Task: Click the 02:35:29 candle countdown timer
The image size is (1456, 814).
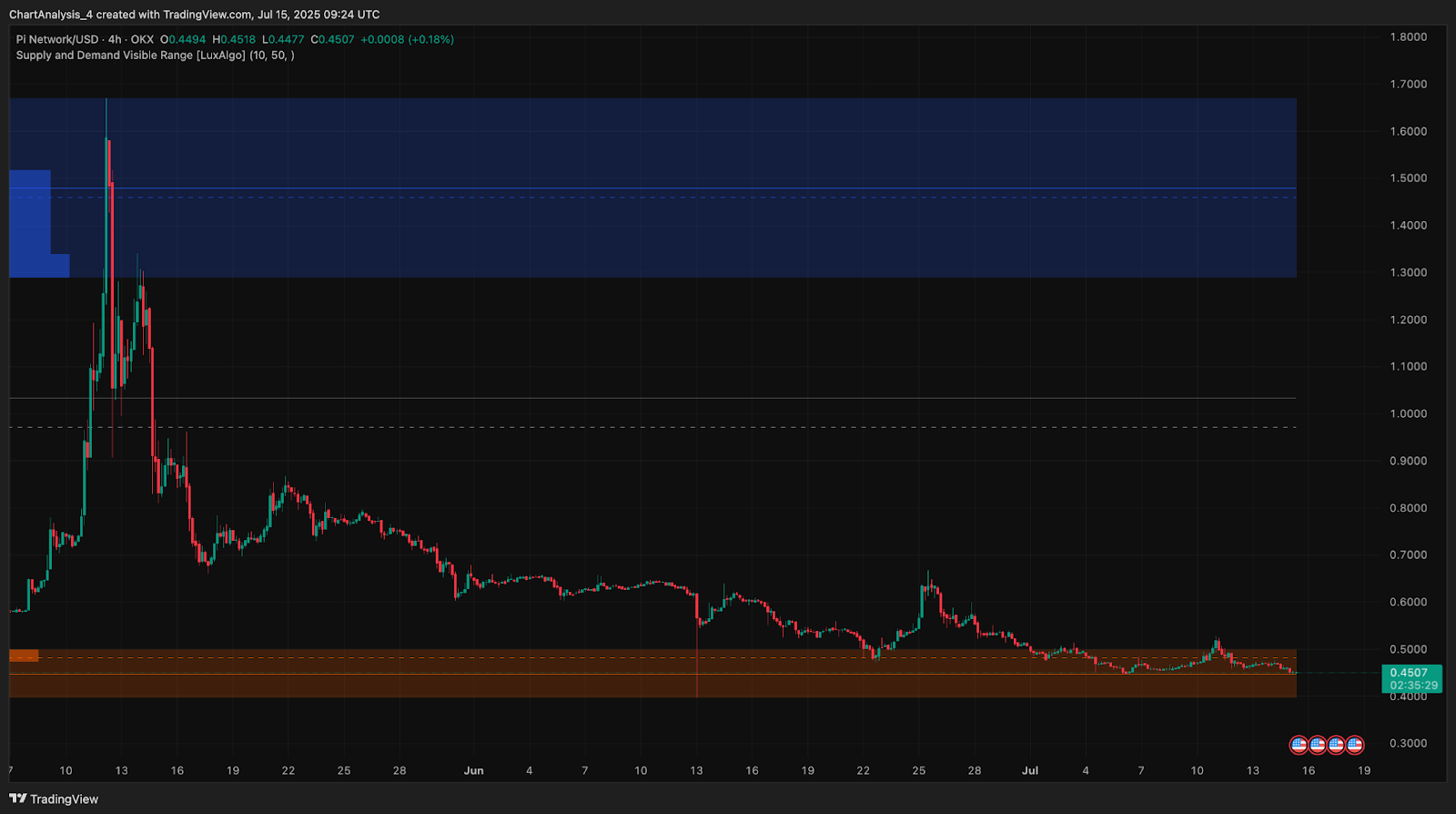Action: point(1413,686)
